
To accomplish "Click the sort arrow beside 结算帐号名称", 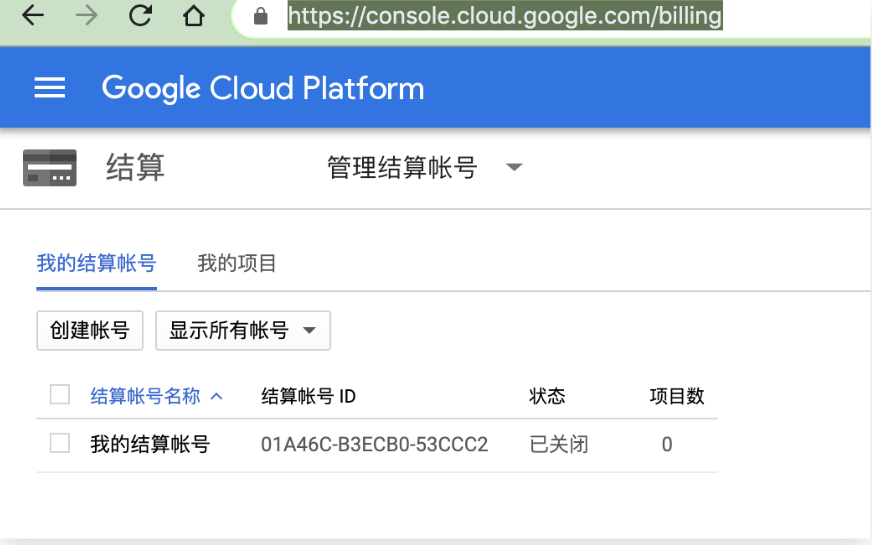I will 216,397.
